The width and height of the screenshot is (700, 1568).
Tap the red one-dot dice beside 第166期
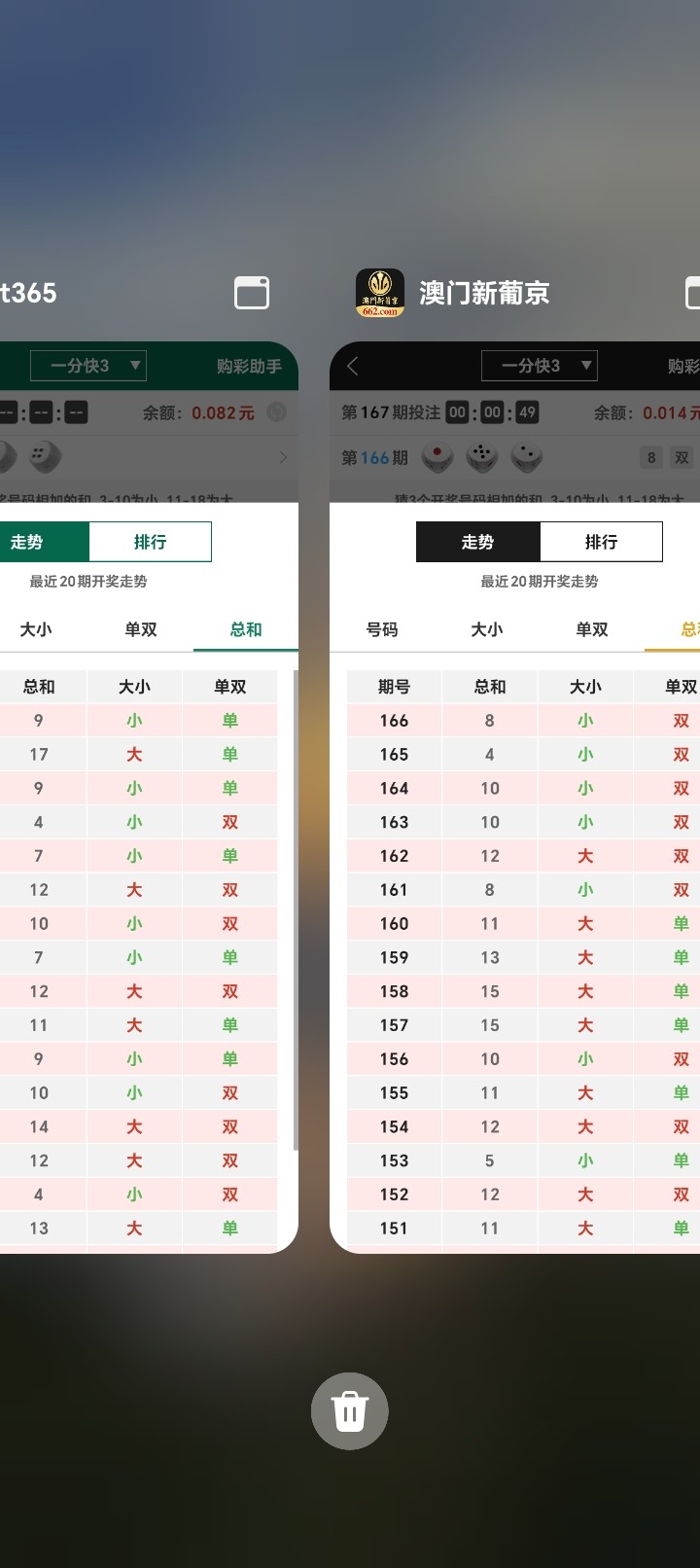tap(437, 456)
